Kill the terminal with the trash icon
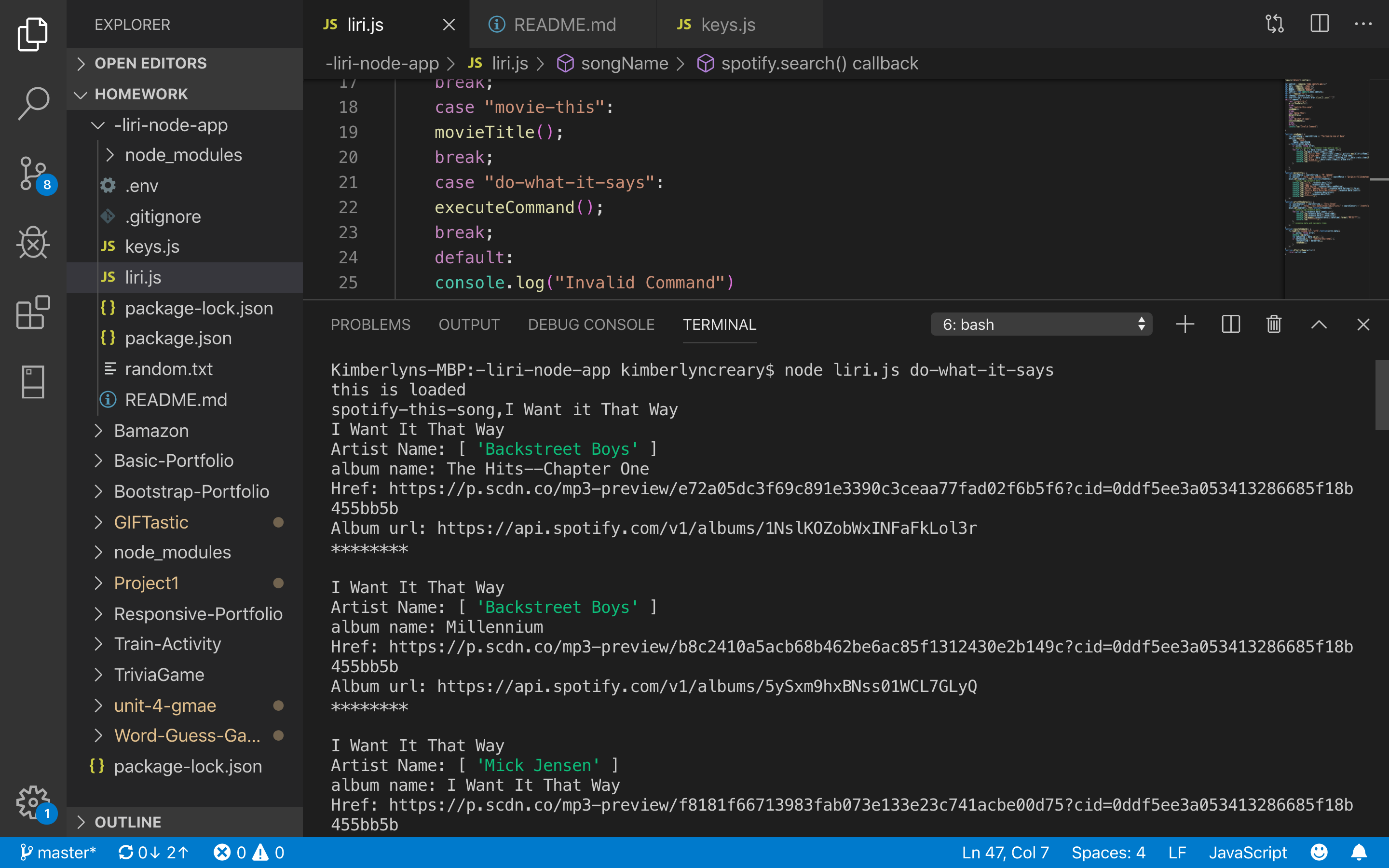Viewport: 1389px width, 868px height. pyautogui.click(x=1273, y=325)
